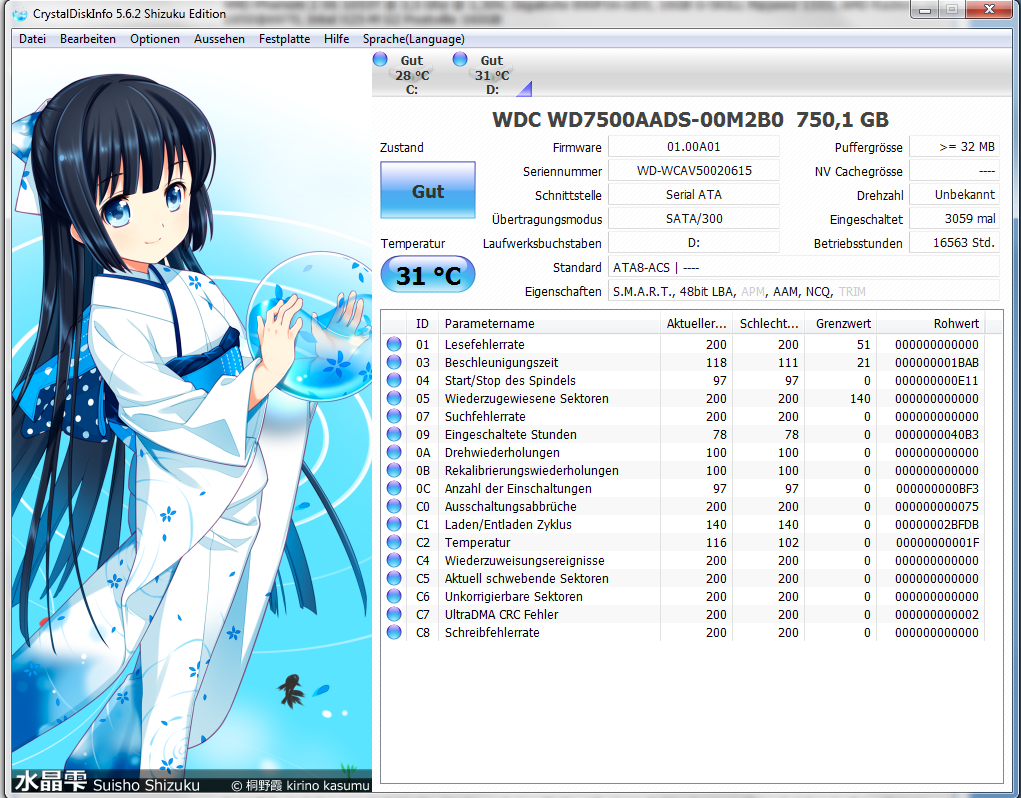The width and height of the screenshot is (1021, 798).
Task: Open the Hilfe menu
Action: (336, 39)
